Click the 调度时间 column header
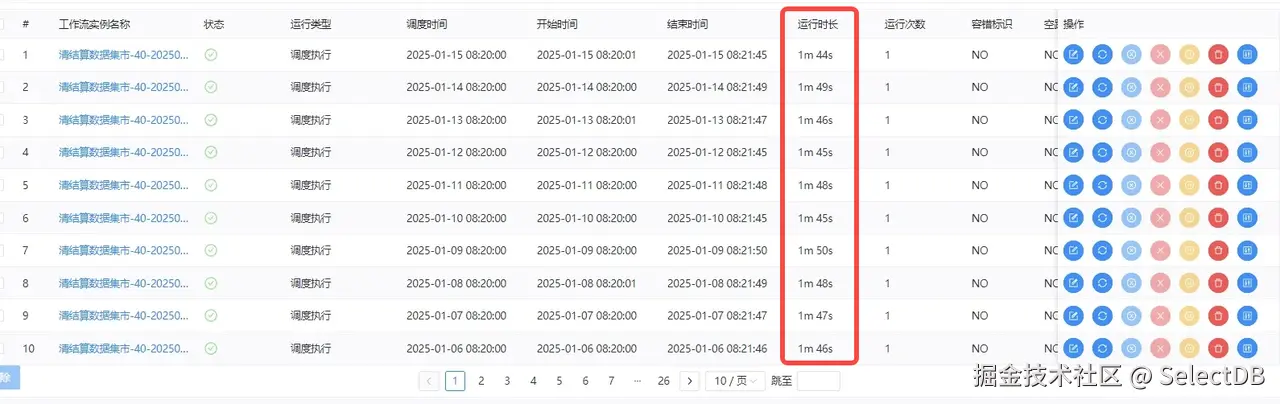The image size is (1280, 404). tap(427, 23)
